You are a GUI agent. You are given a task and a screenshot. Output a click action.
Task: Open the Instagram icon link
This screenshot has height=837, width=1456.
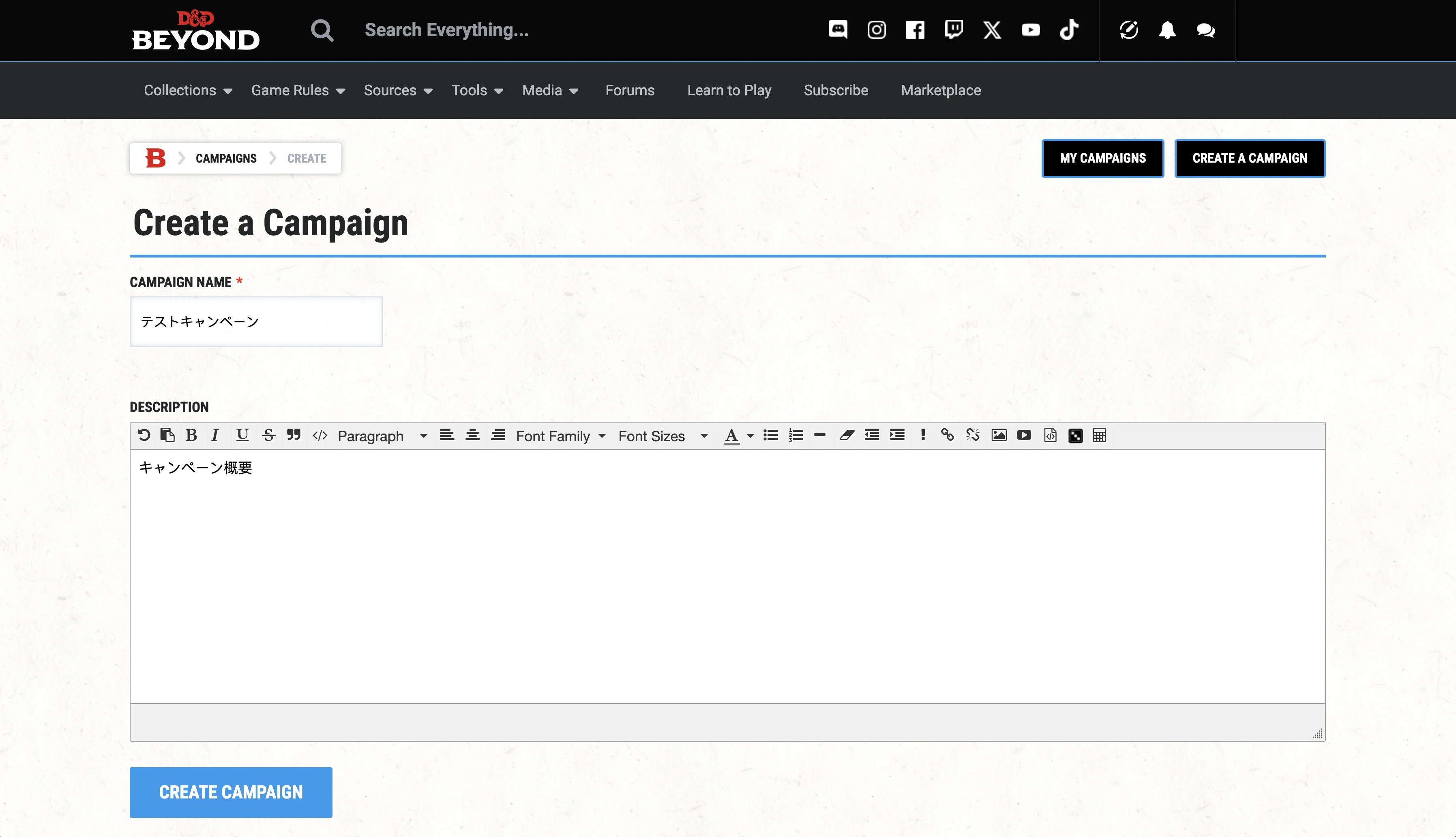click(x=876, y=29)
